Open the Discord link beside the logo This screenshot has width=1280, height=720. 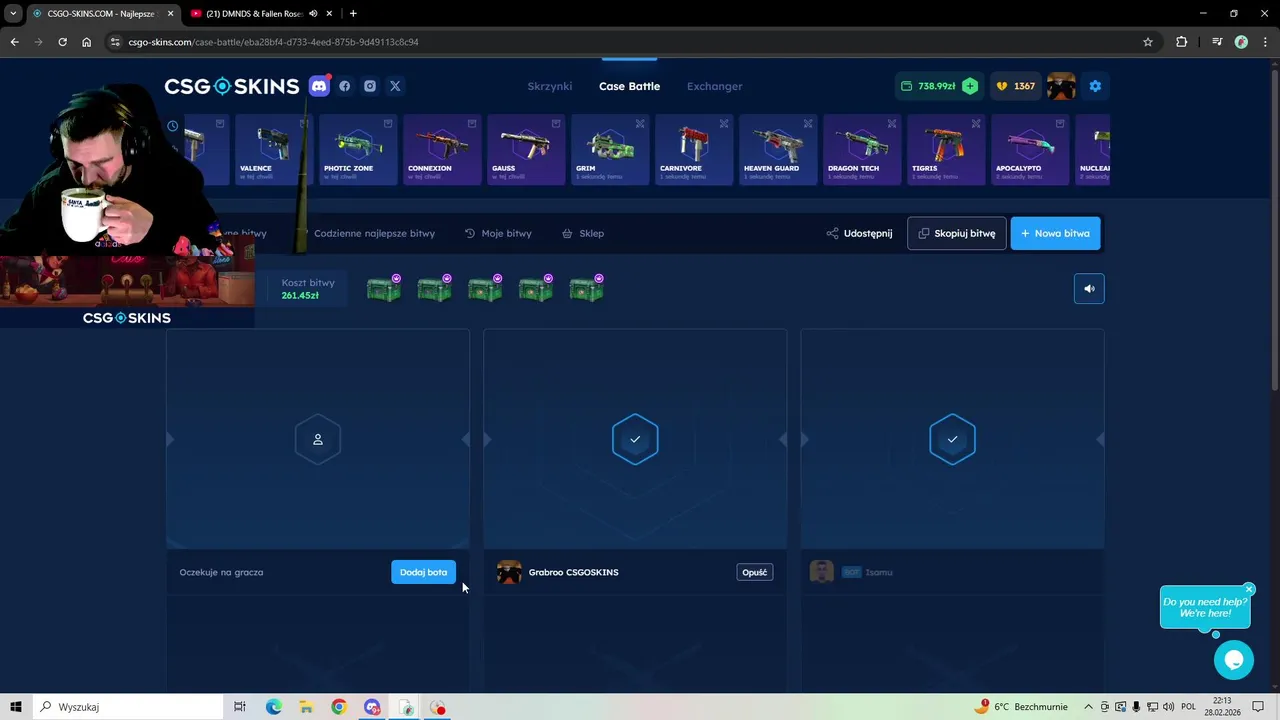(319, 86)
